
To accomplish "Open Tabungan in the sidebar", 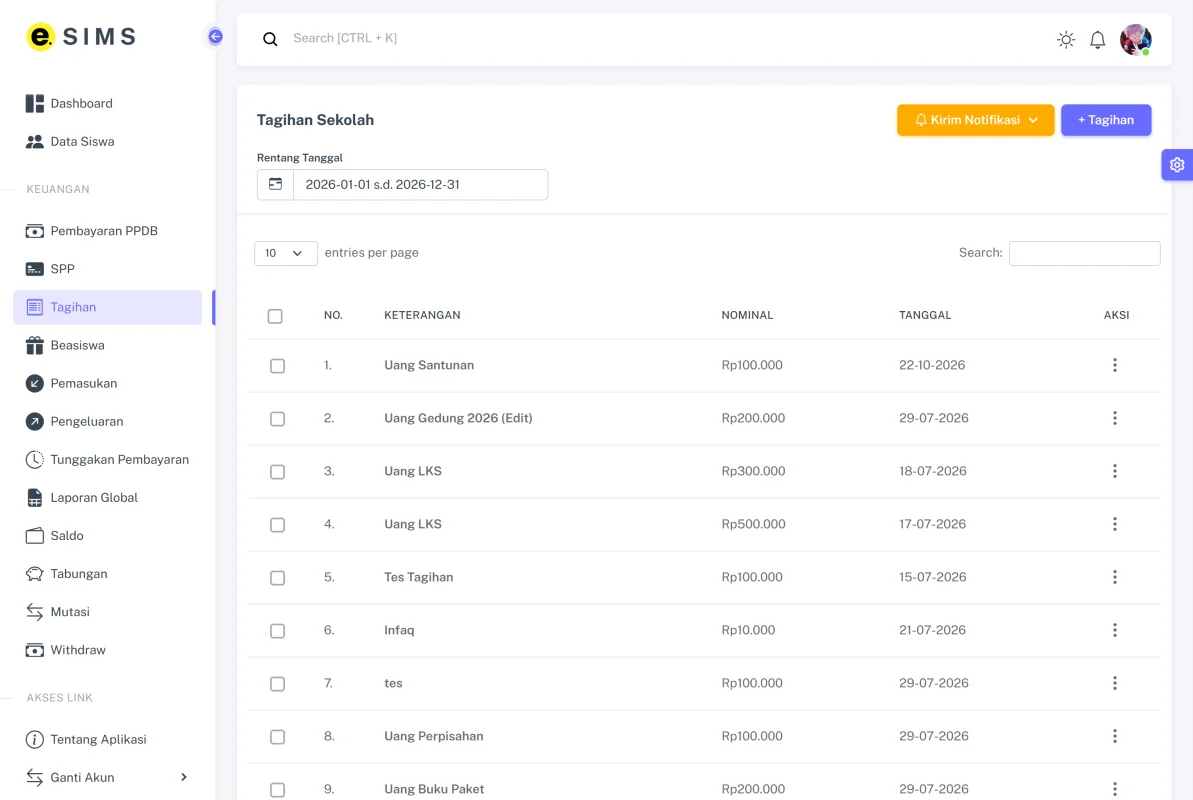I will 107,573.
